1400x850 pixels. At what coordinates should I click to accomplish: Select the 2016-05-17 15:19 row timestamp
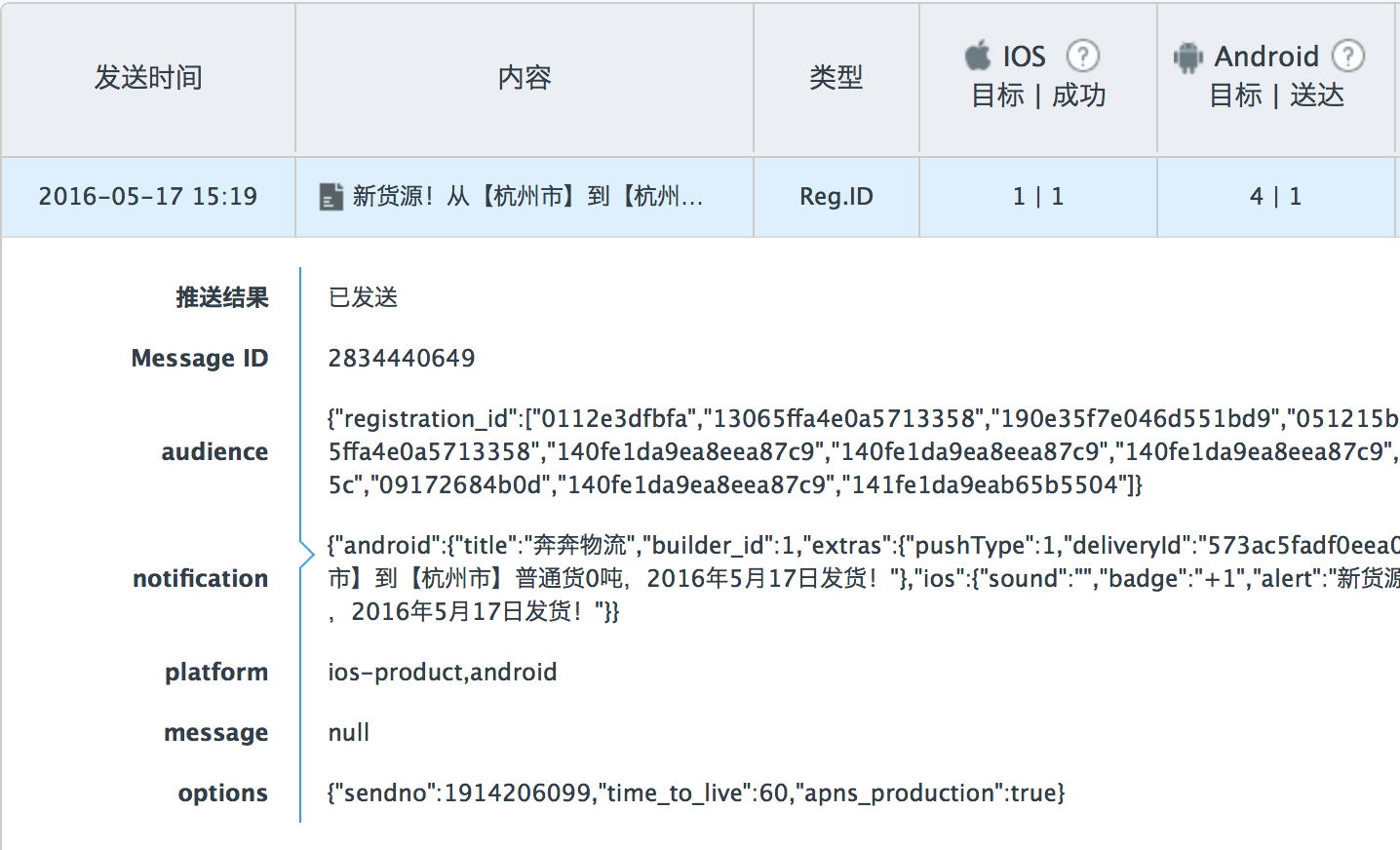coord(148,196)
